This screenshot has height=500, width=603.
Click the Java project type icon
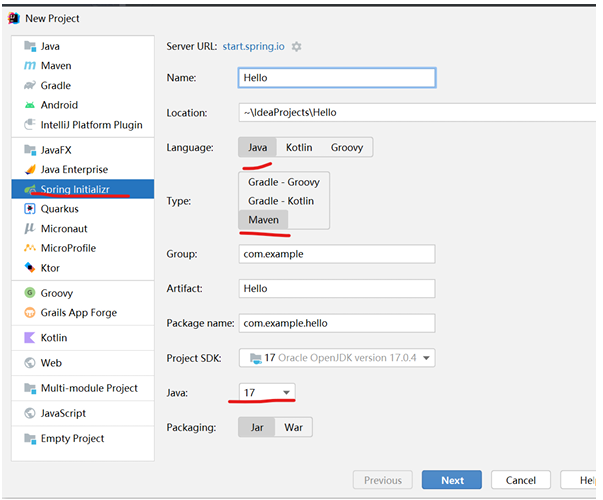(x=30, y=46)
